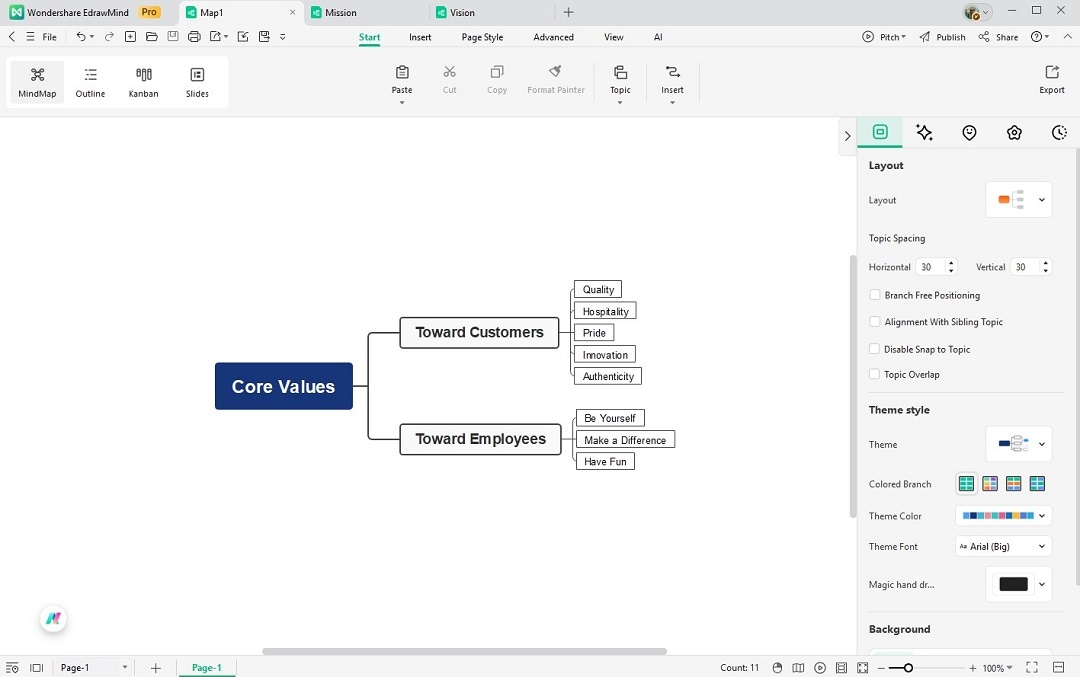The width and height of the screenshot is (1080, 677).
Task: Collapse the right side panel
Action: 847,136
